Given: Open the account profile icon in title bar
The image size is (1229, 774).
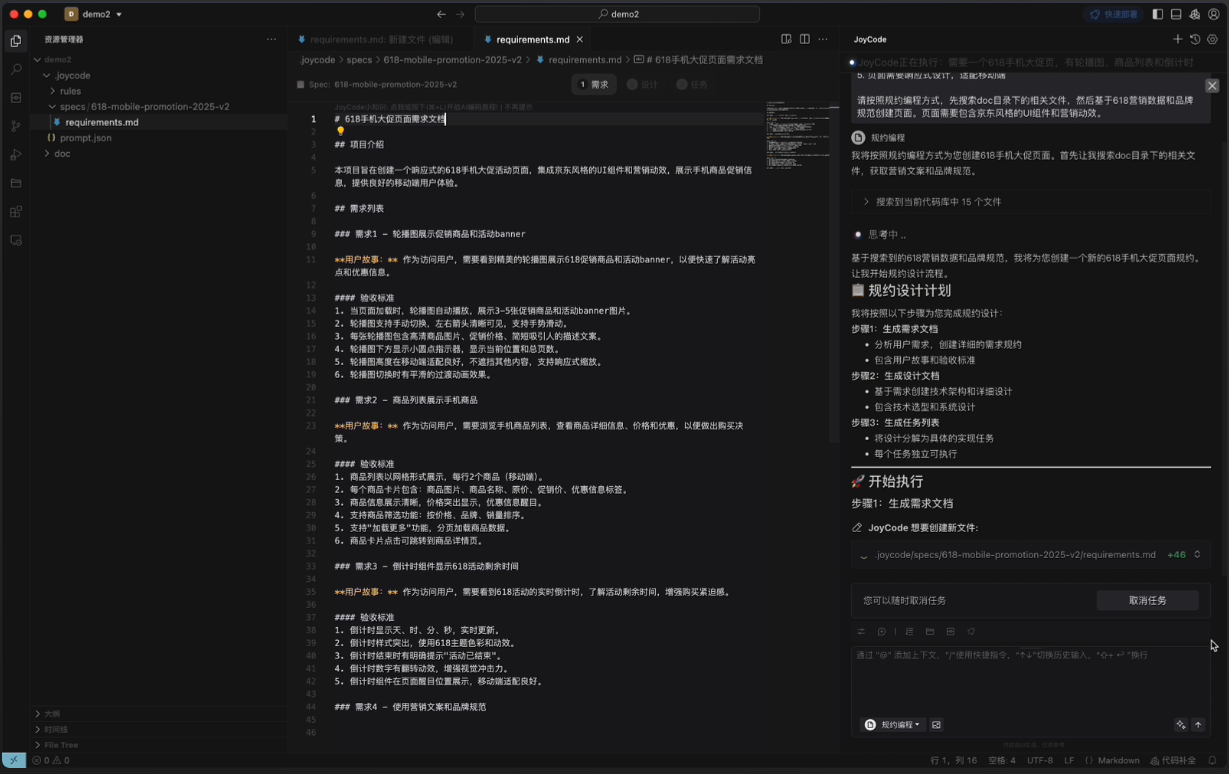Looking at the screenshot, I should 1214,14.
